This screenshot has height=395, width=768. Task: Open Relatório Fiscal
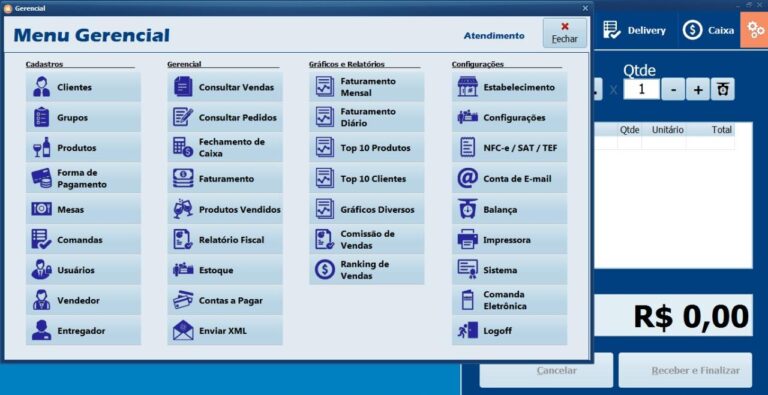(x=225, y=240)
